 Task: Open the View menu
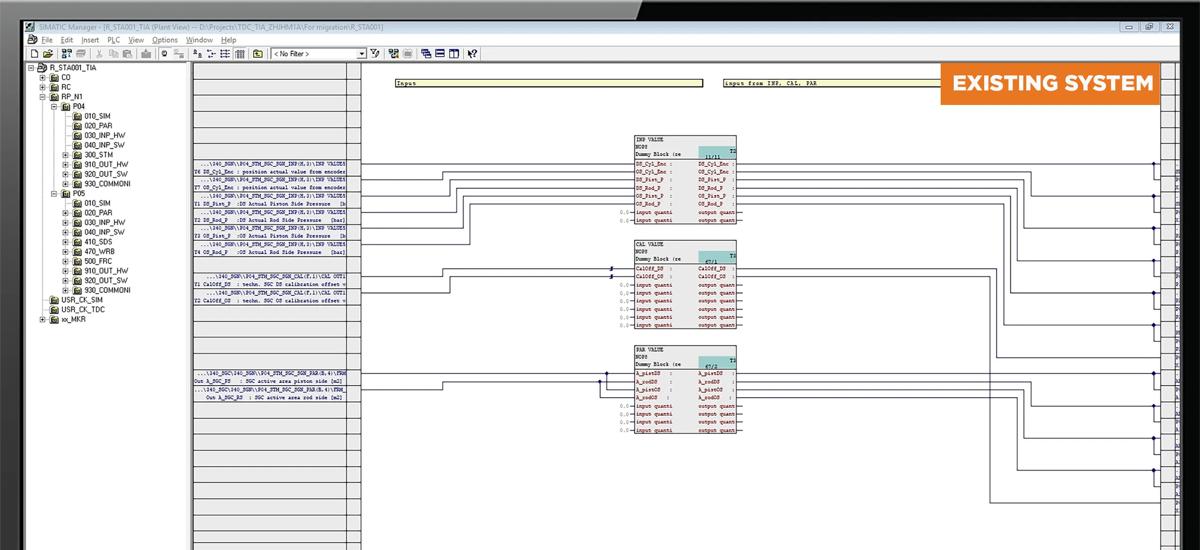136,40
